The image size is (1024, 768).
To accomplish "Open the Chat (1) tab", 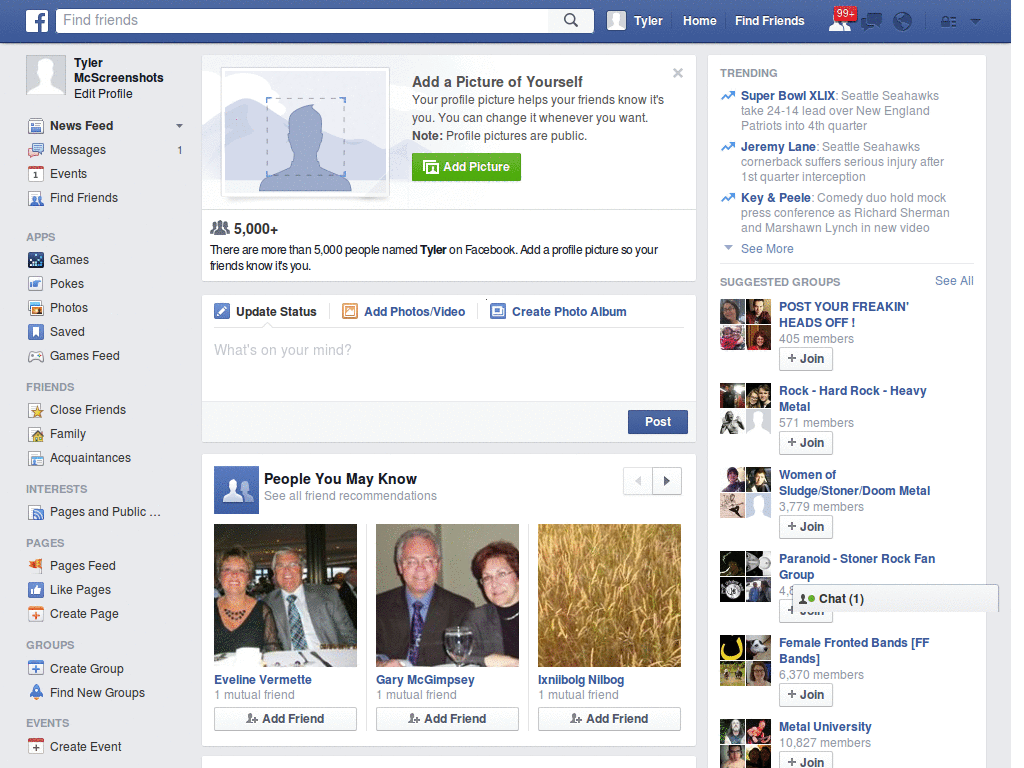I will pos(895,599).
